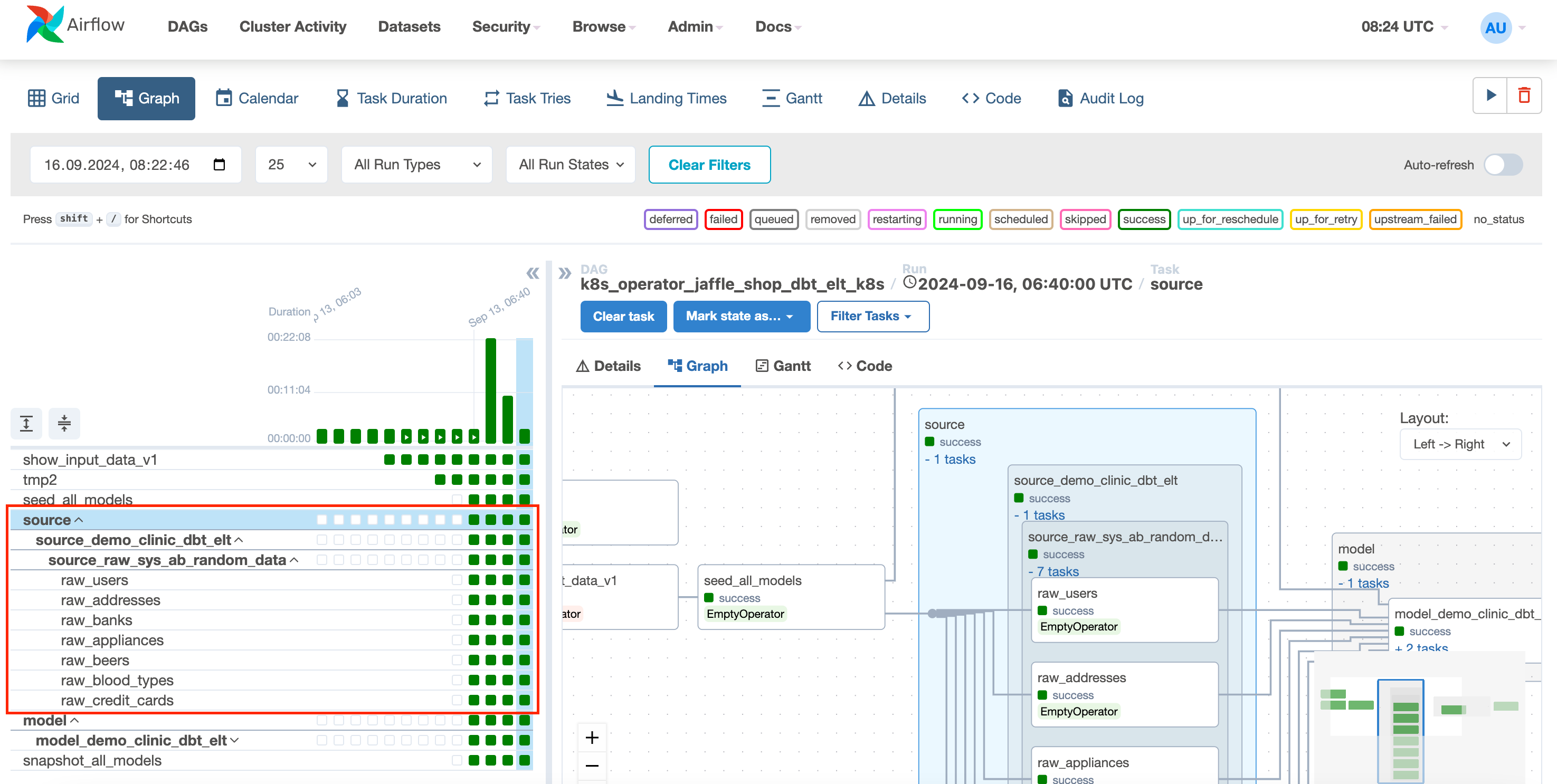Open task Details tab in right panel
This screenshot has width=1557, height=784.
pos(609,366)
